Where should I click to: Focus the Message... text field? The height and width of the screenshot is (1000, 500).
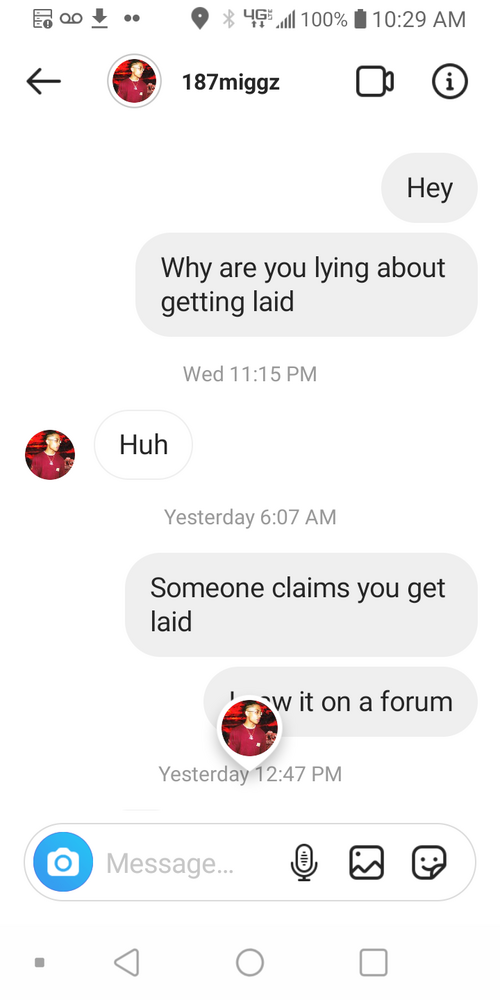point(191,863)
